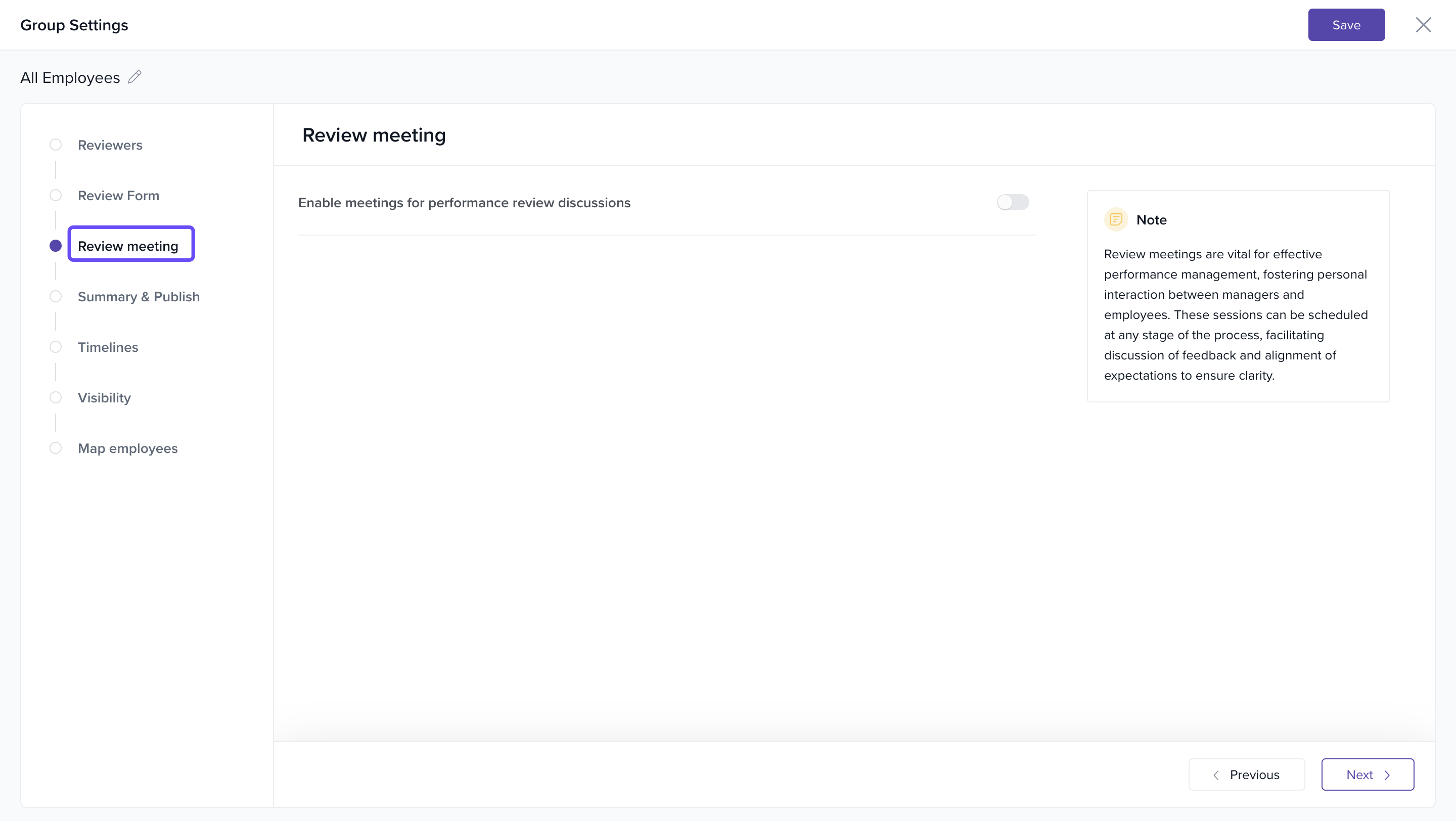This screenshot has height=821, width=1456.
Task: Click the left chevron on Previous
Action: (x=1216, y=774)
